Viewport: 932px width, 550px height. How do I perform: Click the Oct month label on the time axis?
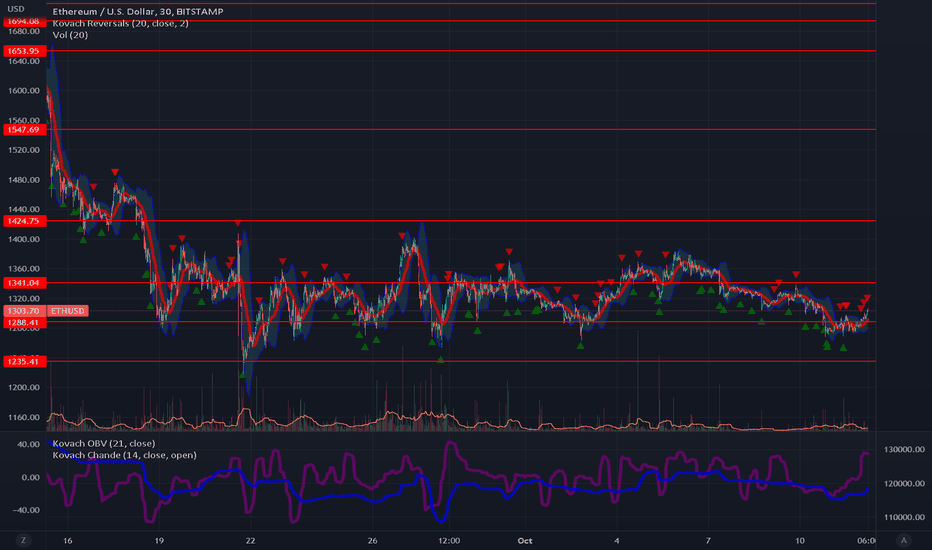click(525, 540)
